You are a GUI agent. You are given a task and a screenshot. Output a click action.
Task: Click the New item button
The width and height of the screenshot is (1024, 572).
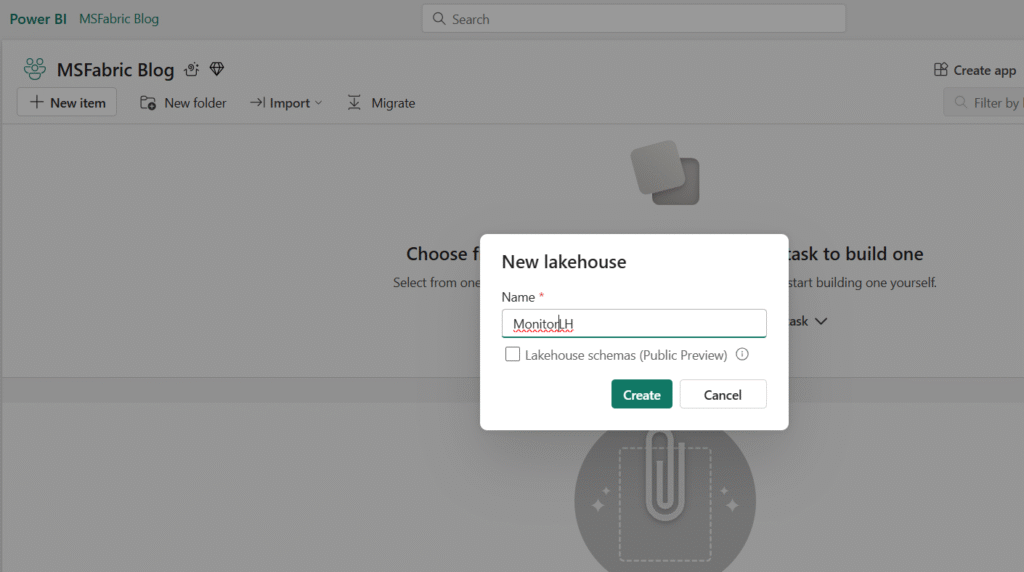[67, 103]
